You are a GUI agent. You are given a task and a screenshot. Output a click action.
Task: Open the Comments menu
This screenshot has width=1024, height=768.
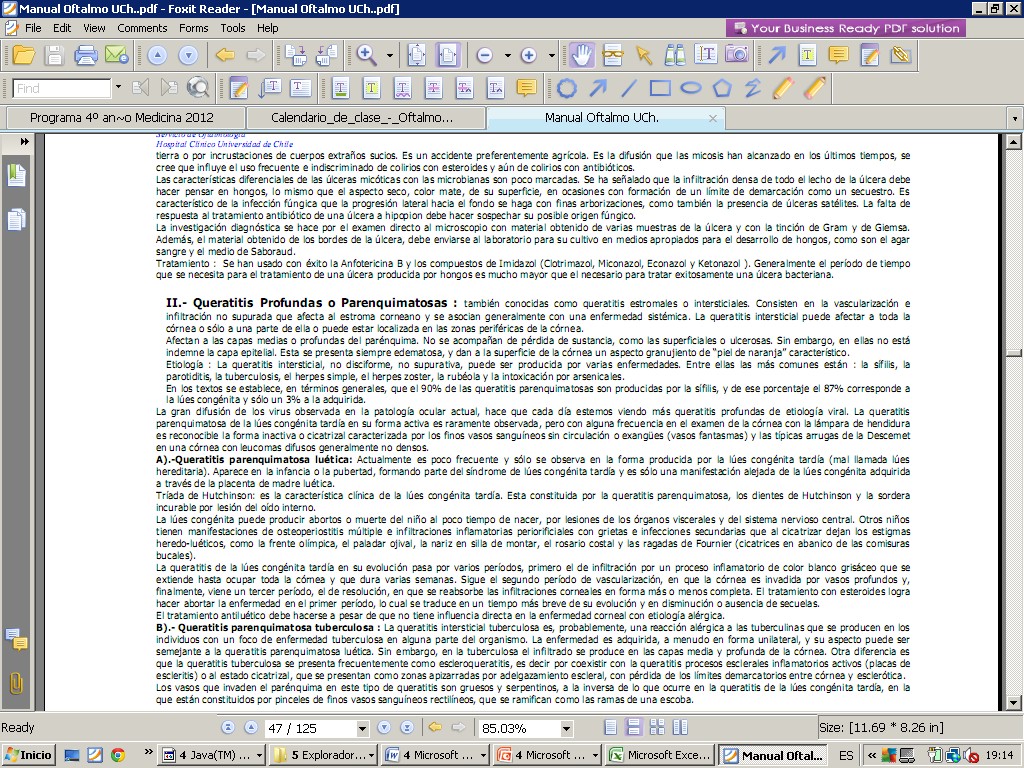pos(142,28)
